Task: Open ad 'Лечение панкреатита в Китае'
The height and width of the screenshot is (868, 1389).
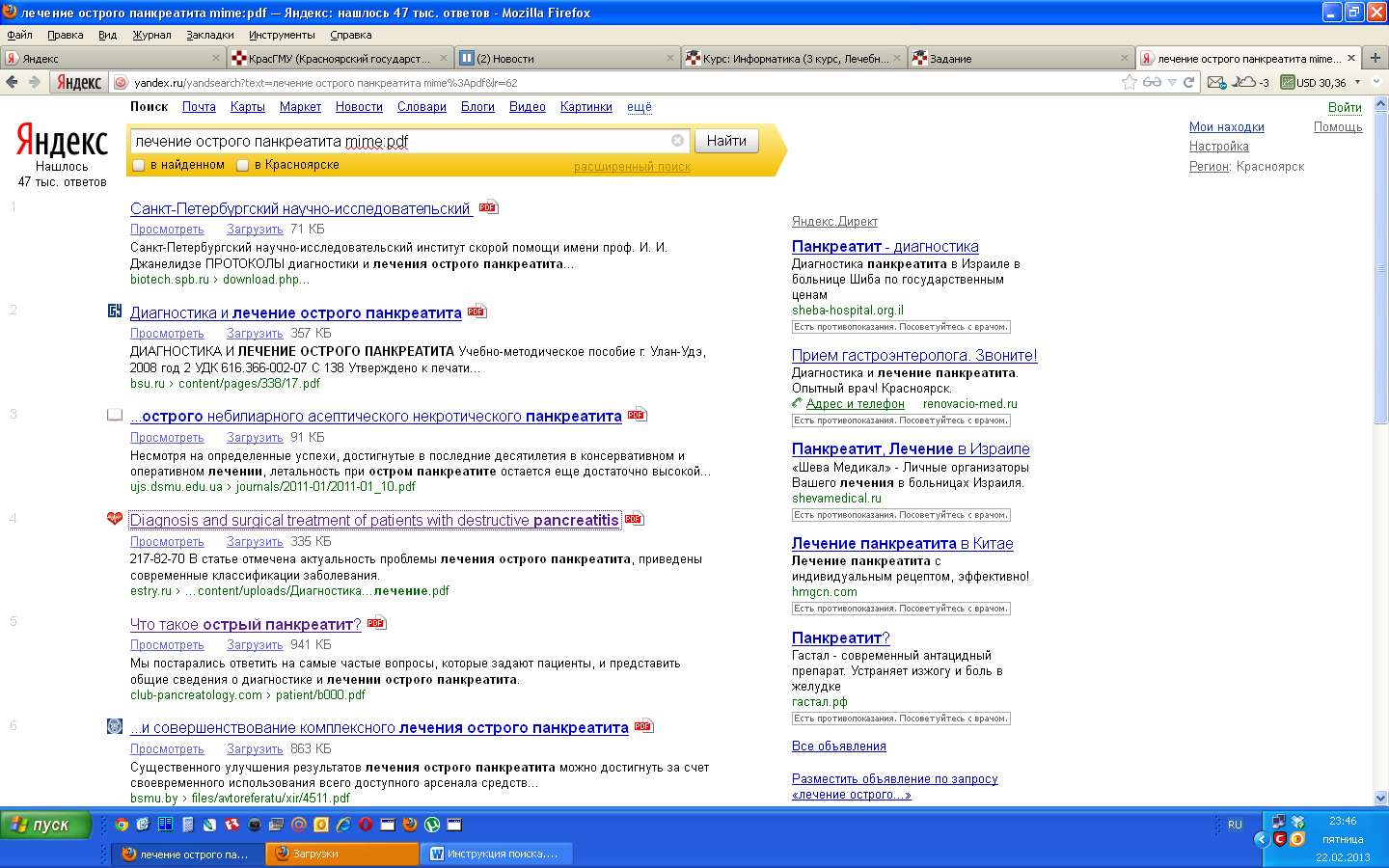Action: coord(902,544)
